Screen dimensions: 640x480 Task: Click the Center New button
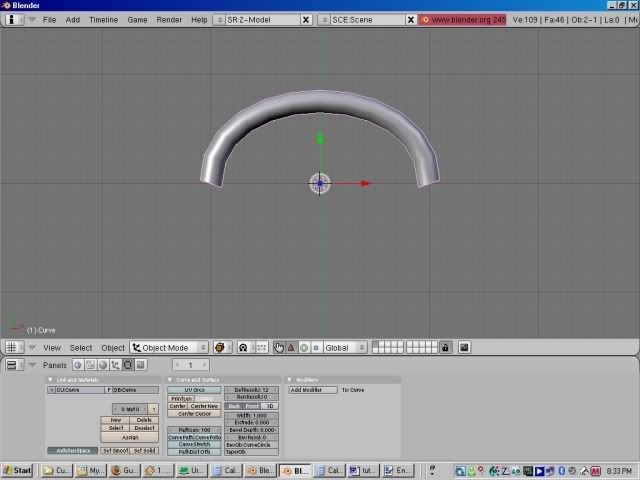[204, 406]
